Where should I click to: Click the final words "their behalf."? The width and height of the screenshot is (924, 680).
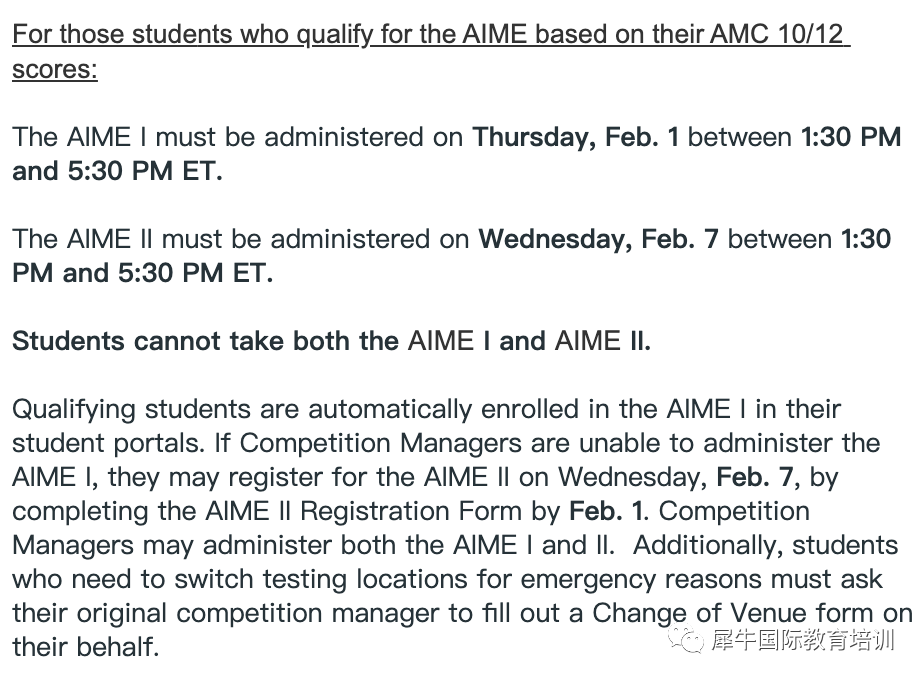86,646
